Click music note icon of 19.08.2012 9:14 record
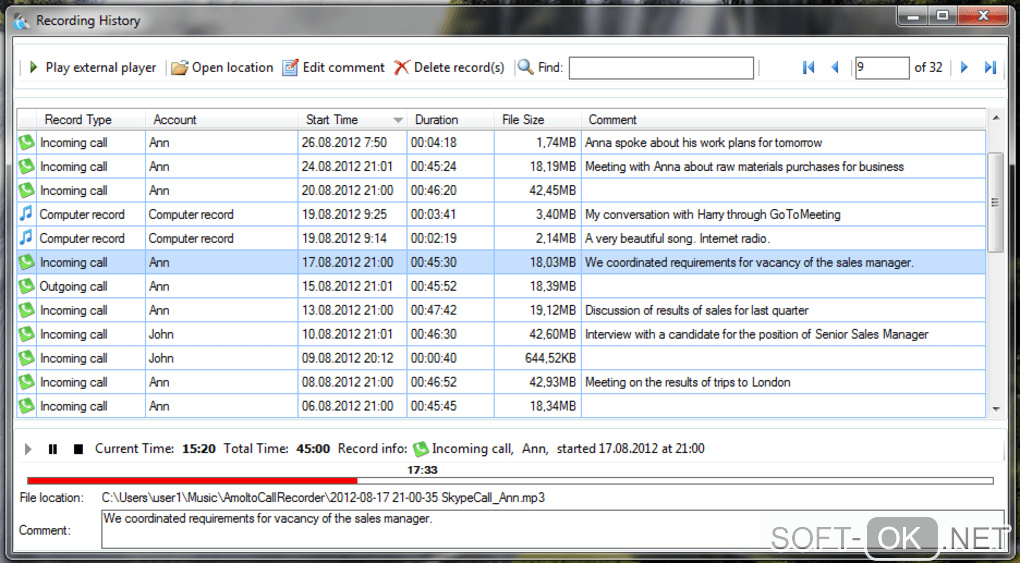 (26, 238)
